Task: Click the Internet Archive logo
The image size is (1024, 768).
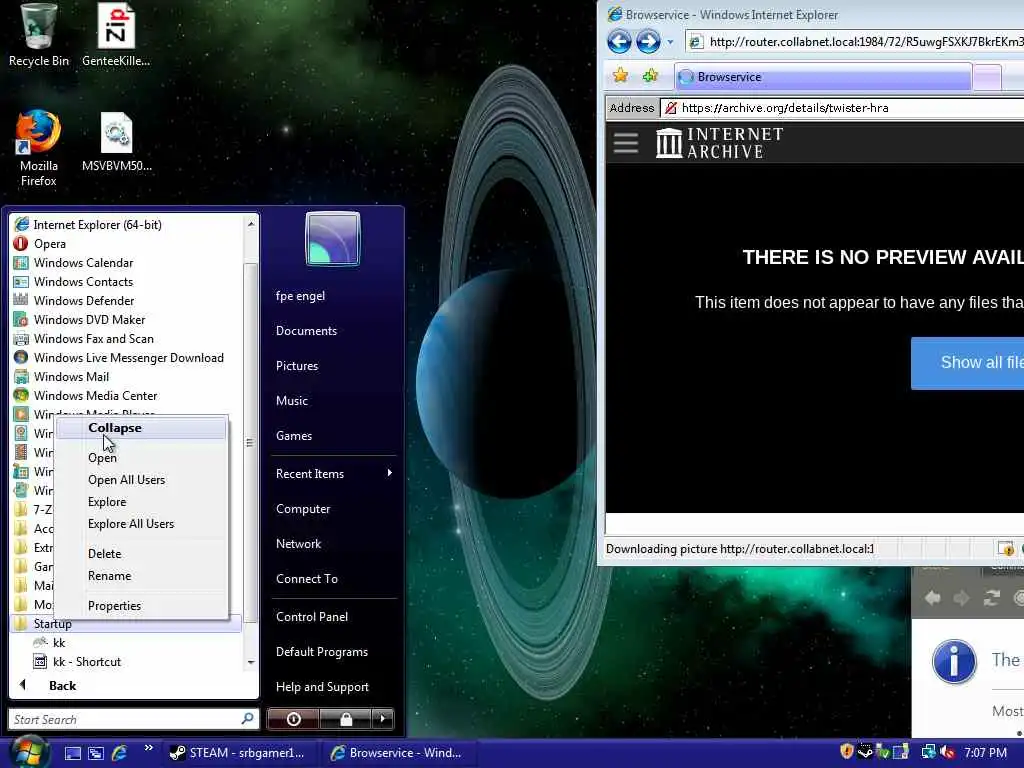Action: point(719,142)
